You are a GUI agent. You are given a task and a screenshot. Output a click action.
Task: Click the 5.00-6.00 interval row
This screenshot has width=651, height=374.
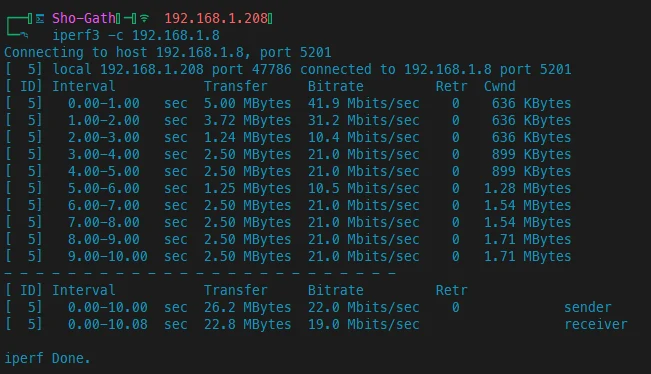tap(289, 188)
